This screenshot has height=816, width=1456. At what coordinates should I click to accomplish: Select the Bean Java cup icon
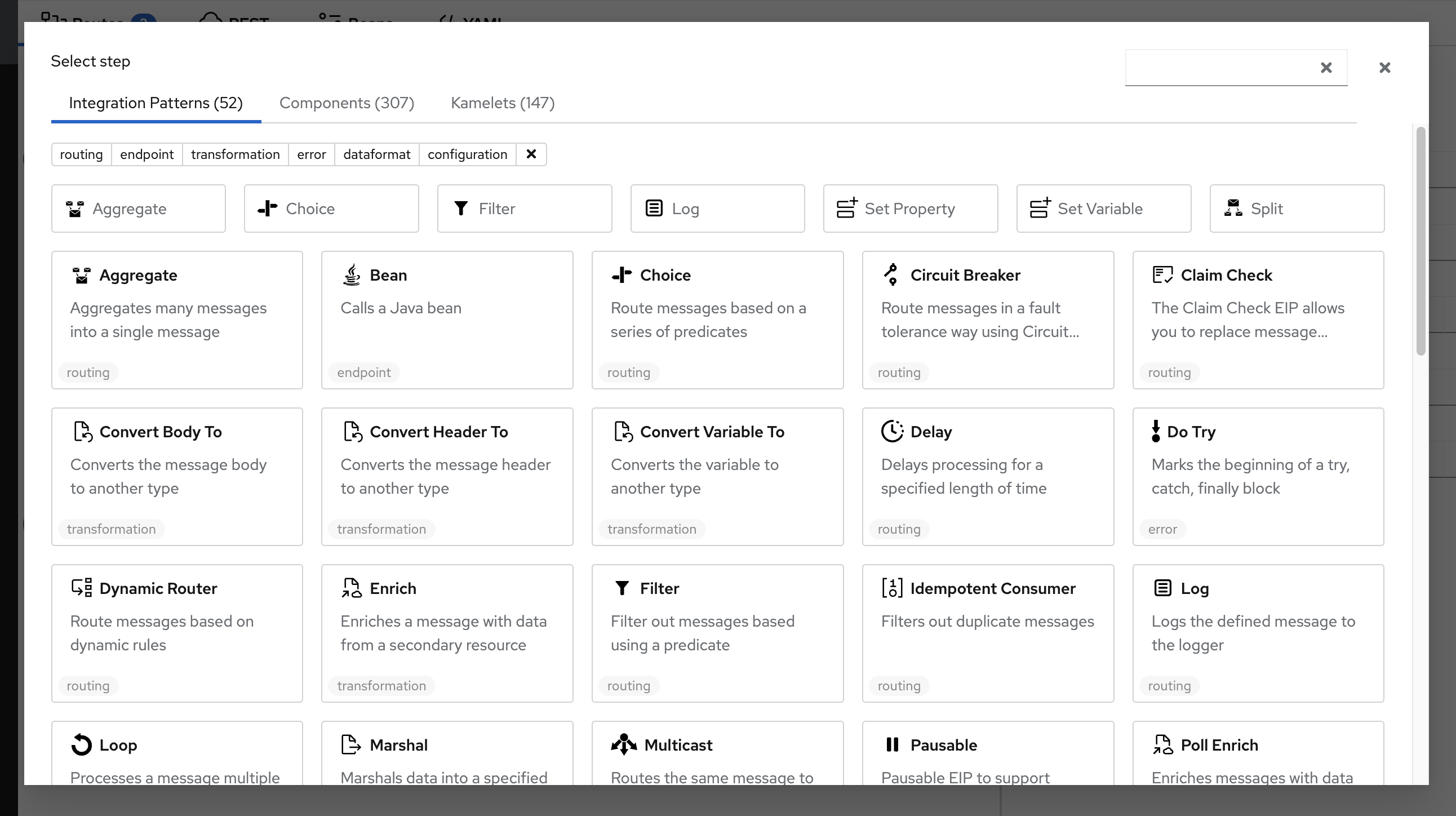coord(352,274)
